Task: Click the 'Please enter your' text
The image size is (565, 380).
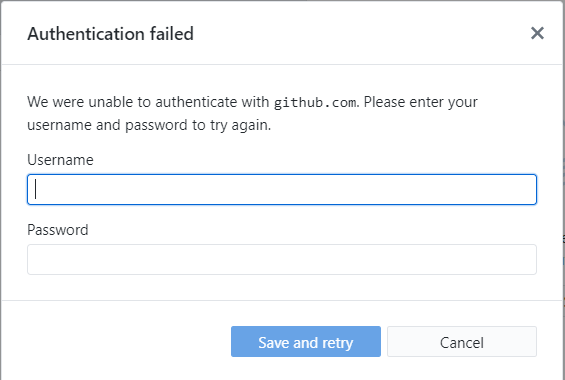Action: click(421, 102)
